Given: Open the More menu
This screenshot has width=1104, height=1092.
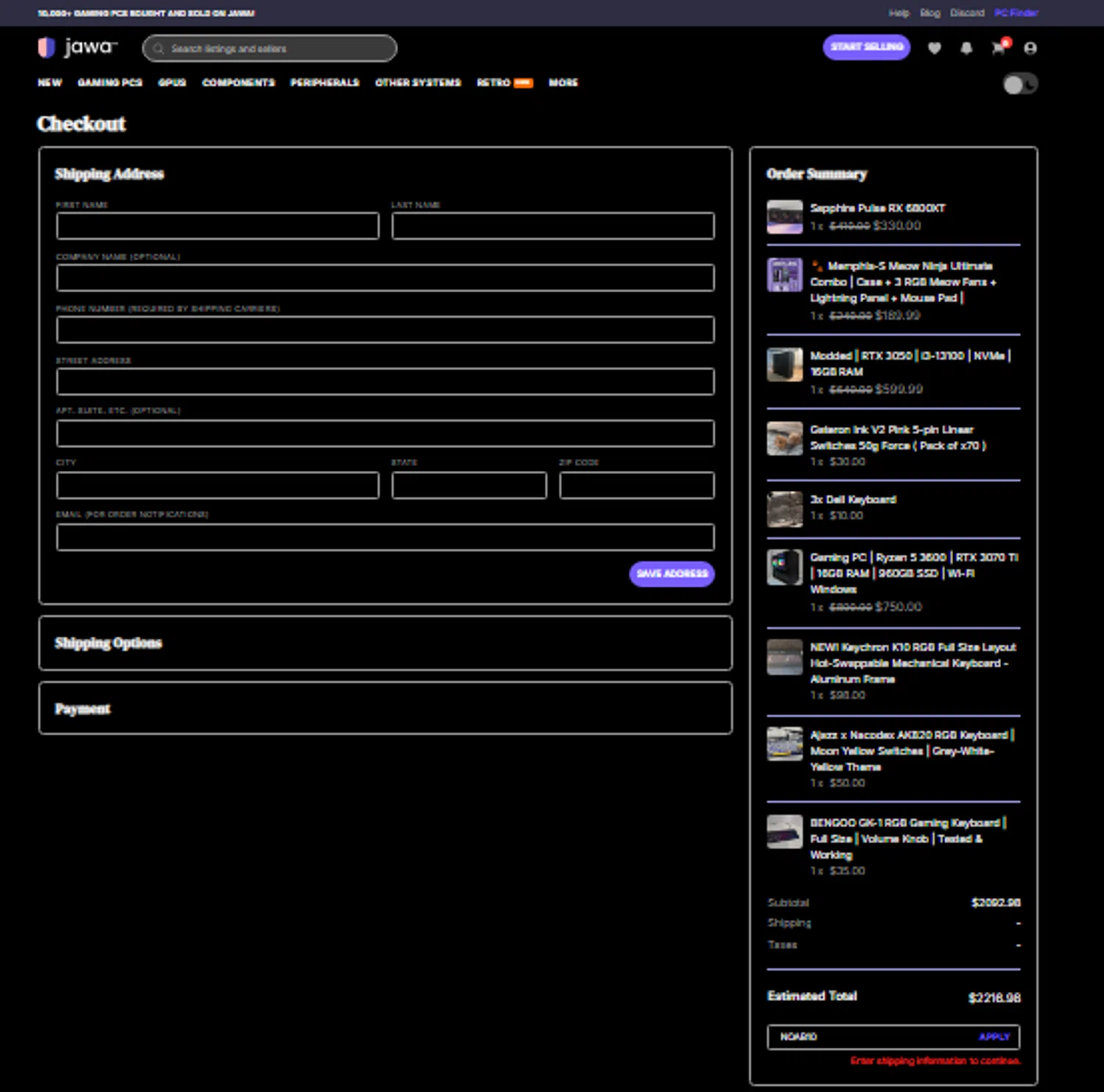Looking at the screenshot, I should 563,82.
